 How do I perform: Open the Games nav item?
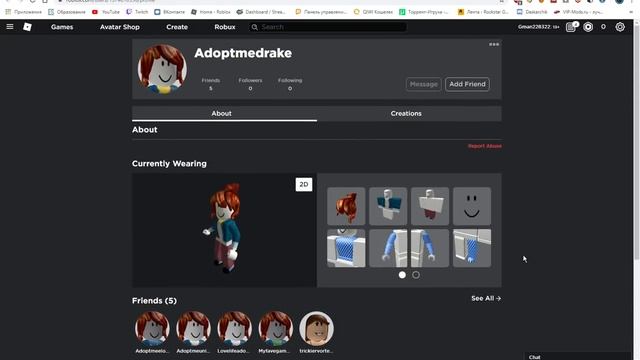click(x=62, y=27)
